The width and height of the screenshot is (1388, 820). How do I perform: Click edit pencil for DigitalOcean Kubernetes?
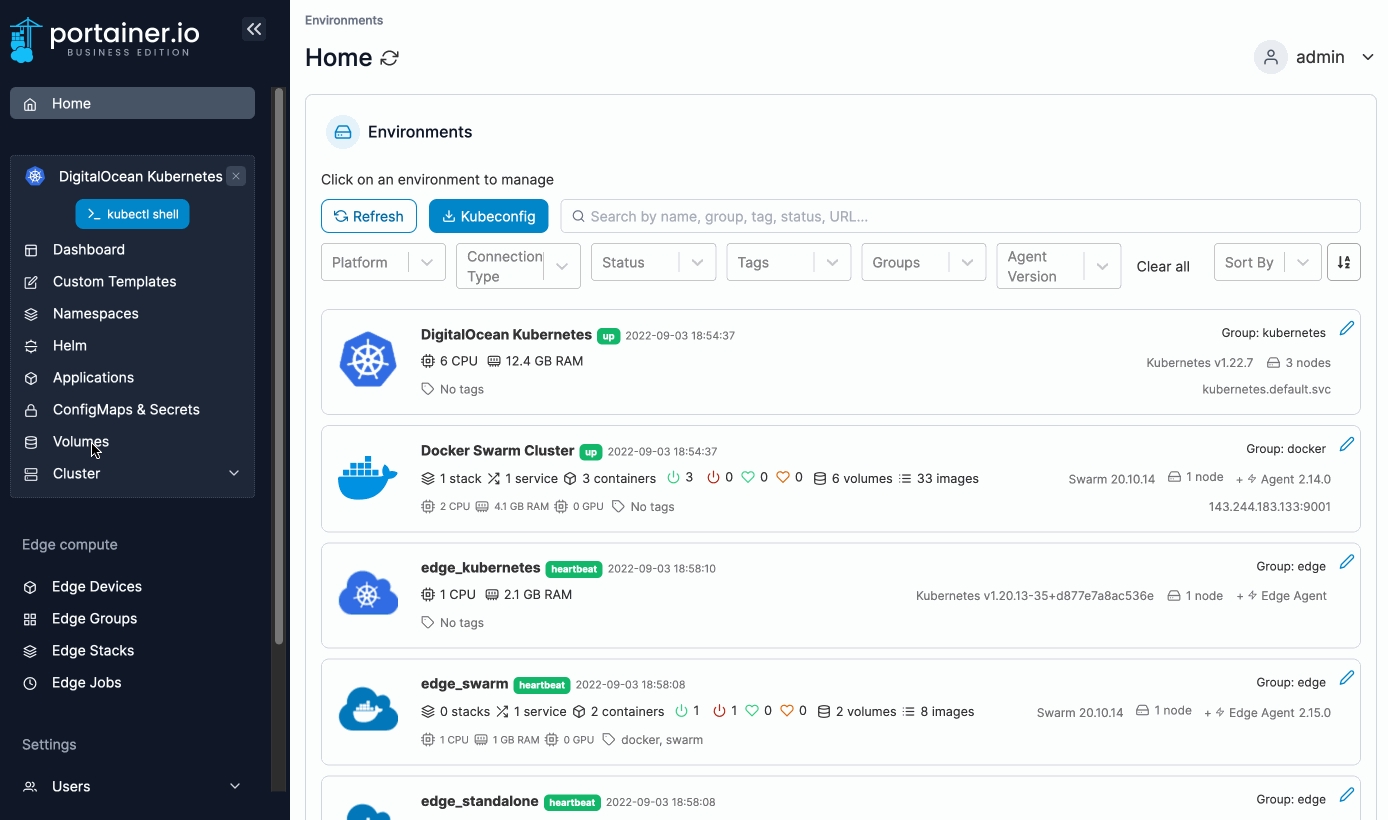click(x=1346, y=329)
